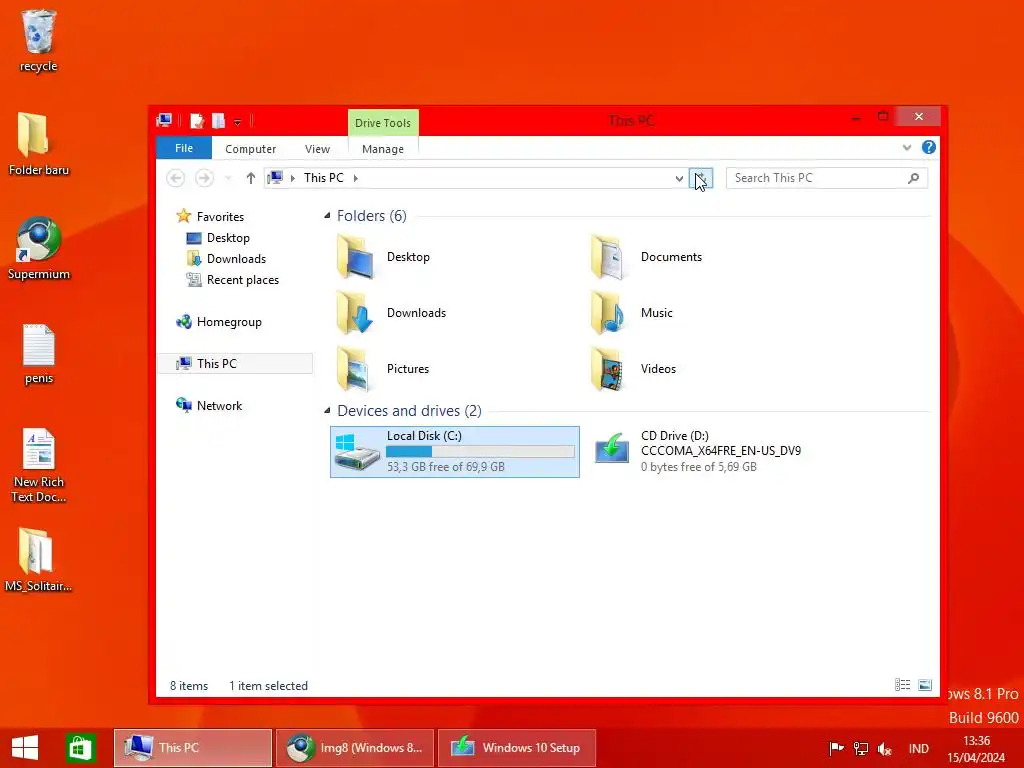Open the clock showing 13:36
The image size is (1024, 768).
pyautogui.click(x=976, y=749)
